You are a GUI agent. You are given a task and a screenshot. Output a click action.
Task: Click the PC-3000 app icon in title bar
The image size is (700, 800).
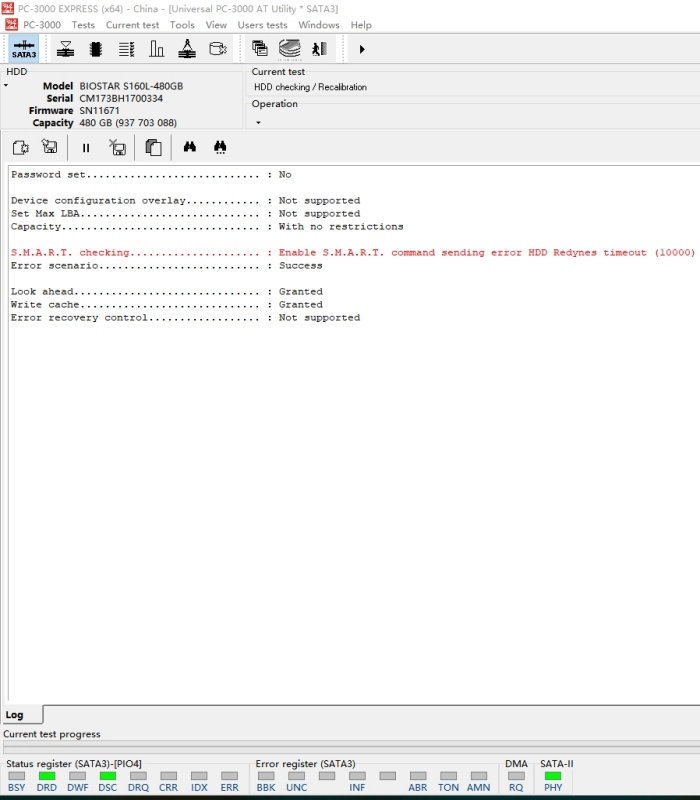[x=8, y=8]
